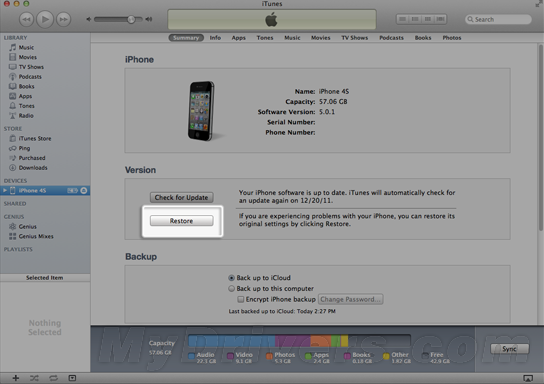The width and height of the screenshot is (544, 384).
Task: Click the Restore button
Action: click(181, 221)
